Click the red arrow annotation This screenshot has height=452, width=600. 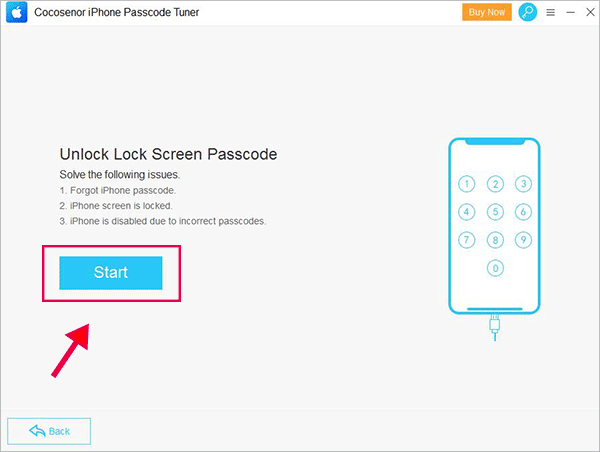[71, 350]
